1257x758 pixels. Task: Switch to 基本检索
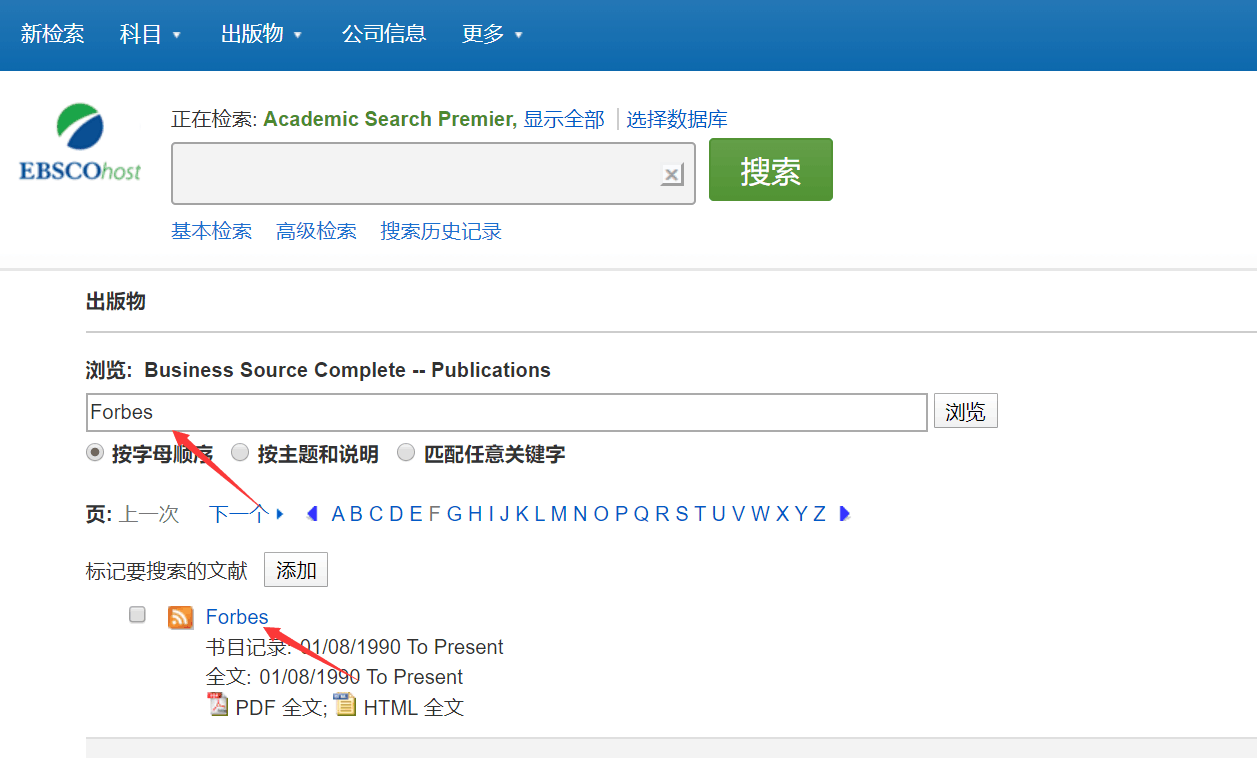(212, 232)
